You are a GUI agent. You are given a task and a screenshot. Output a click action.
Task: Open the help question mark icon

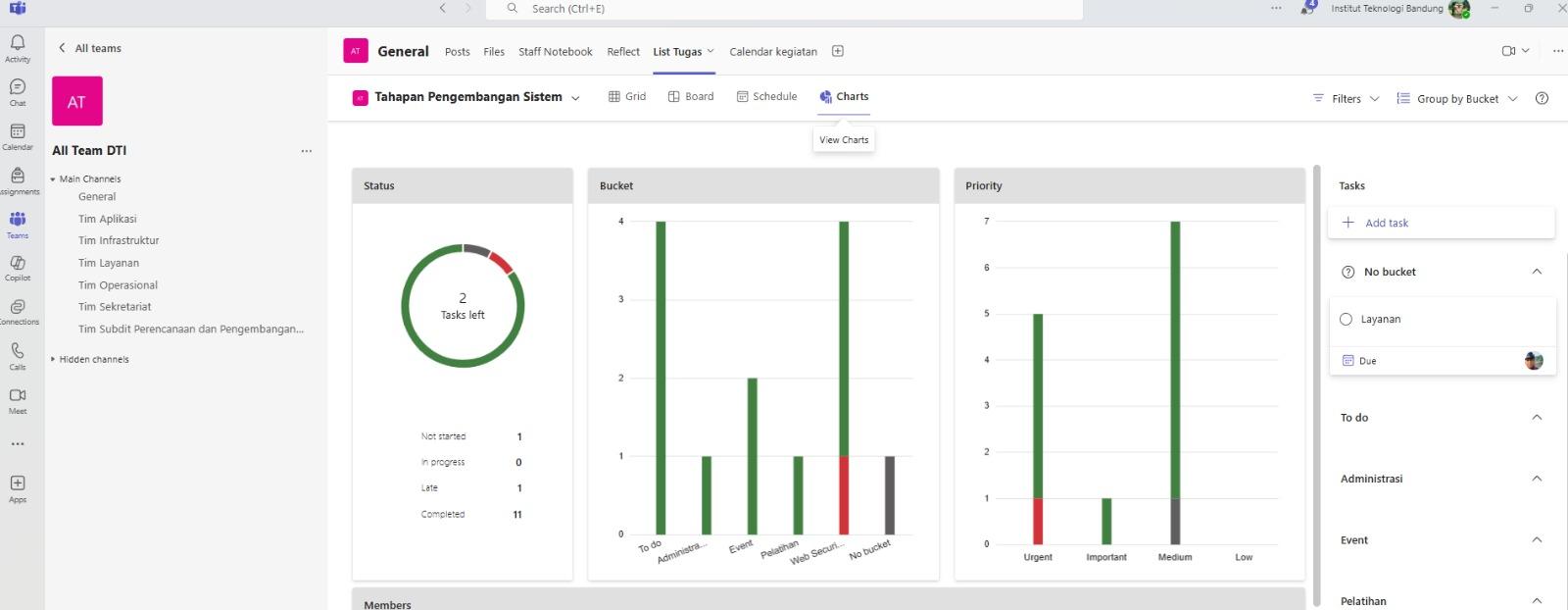(1542, 98)
